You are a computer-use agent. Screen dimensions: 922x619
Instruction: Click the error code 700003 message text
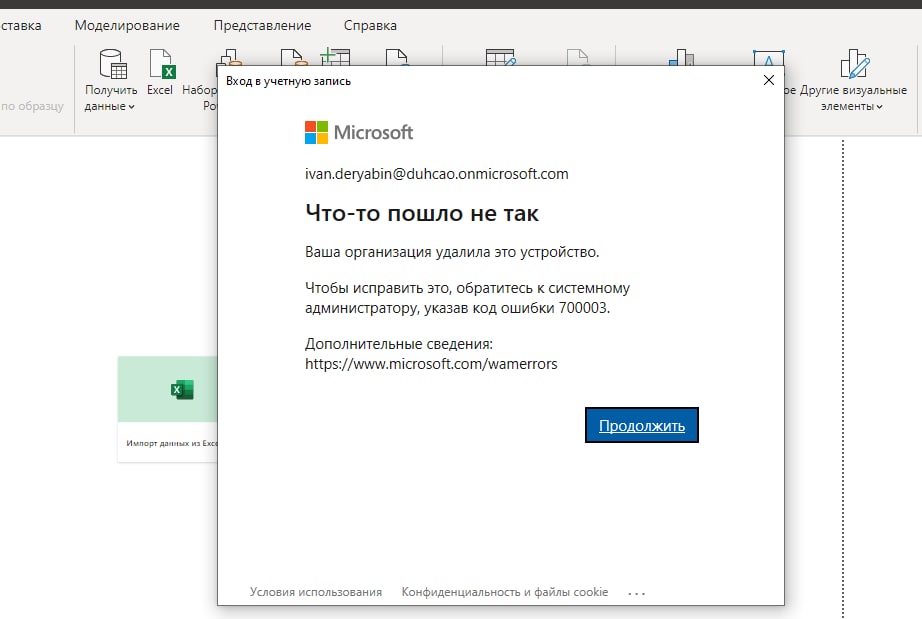click(467, 298)
